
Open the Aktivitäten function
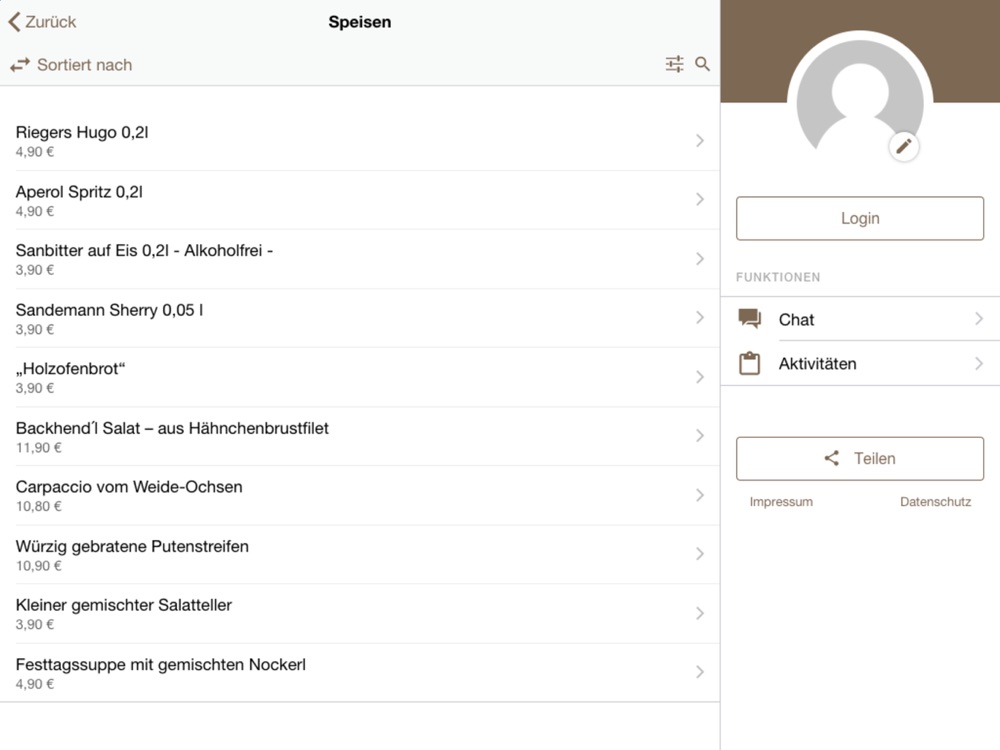pyautogui.click(x=860, y=364)
